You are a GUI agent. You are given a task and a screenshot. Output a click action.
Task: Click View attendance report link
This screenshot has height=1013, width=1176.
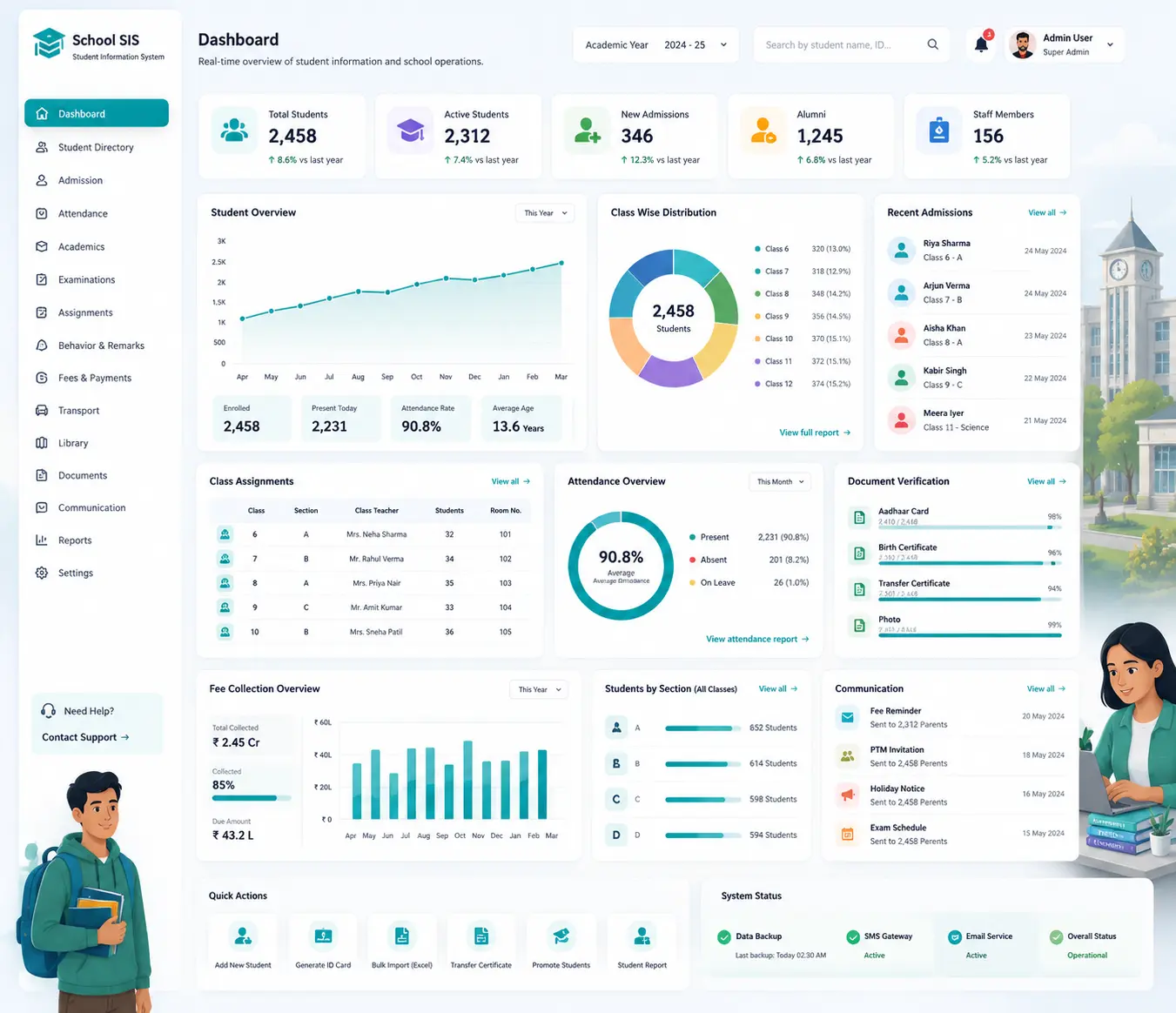click(757, 639)
